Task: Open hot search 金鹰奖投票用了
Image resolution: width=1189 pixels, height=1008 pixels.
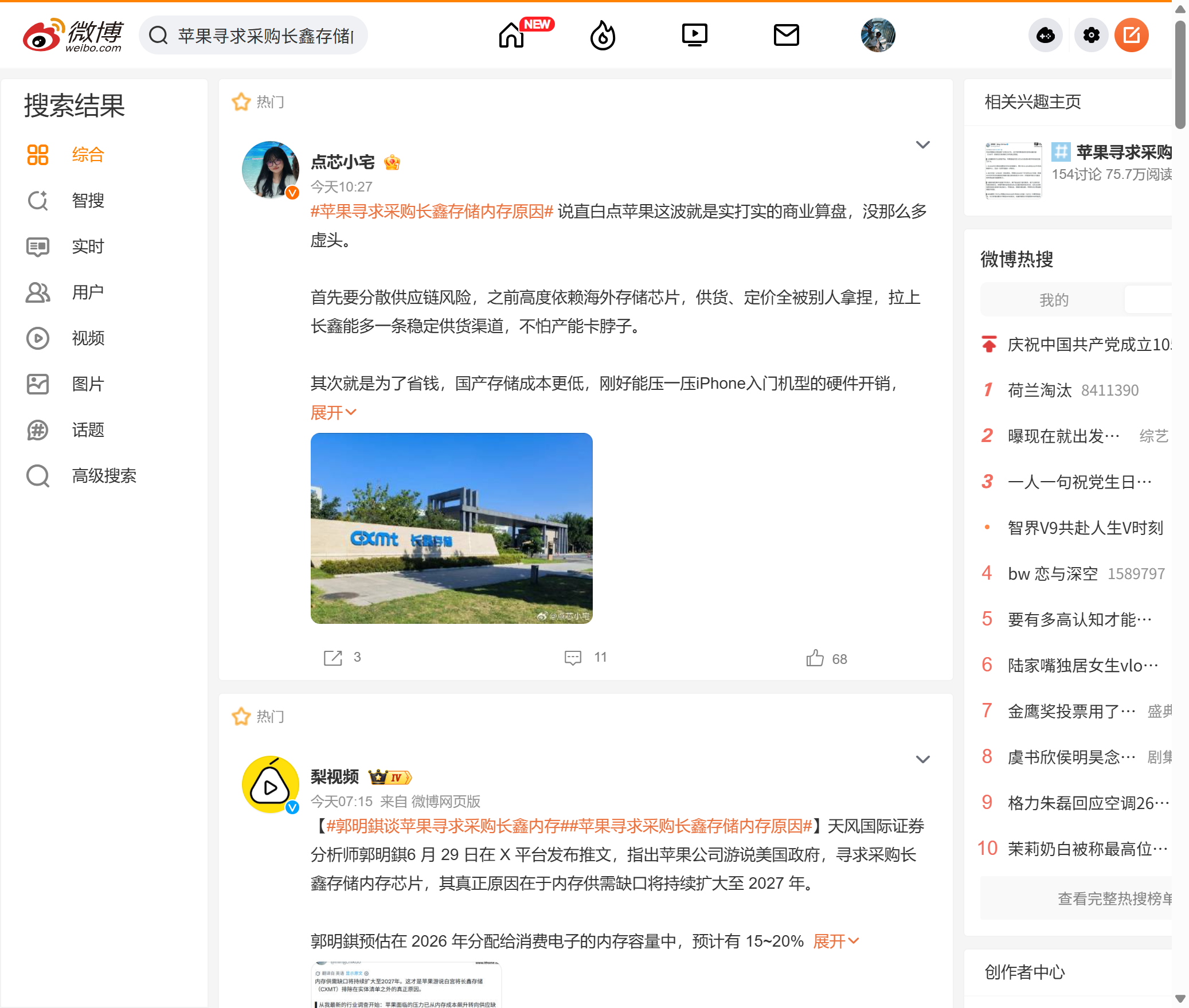Action: (x=1071, y=712)
